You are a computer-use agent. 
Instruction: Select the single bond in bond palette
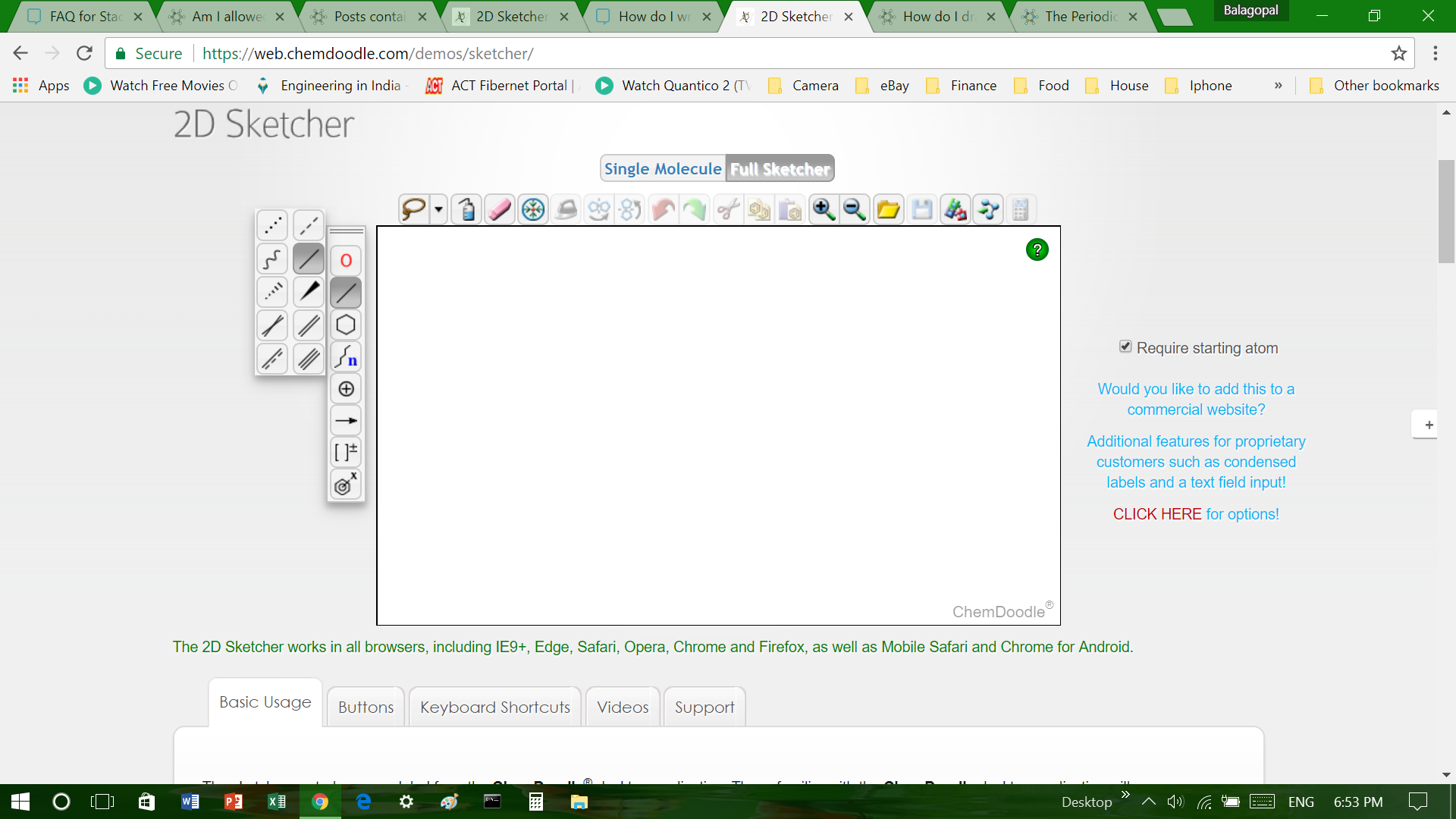pos(309,259)
